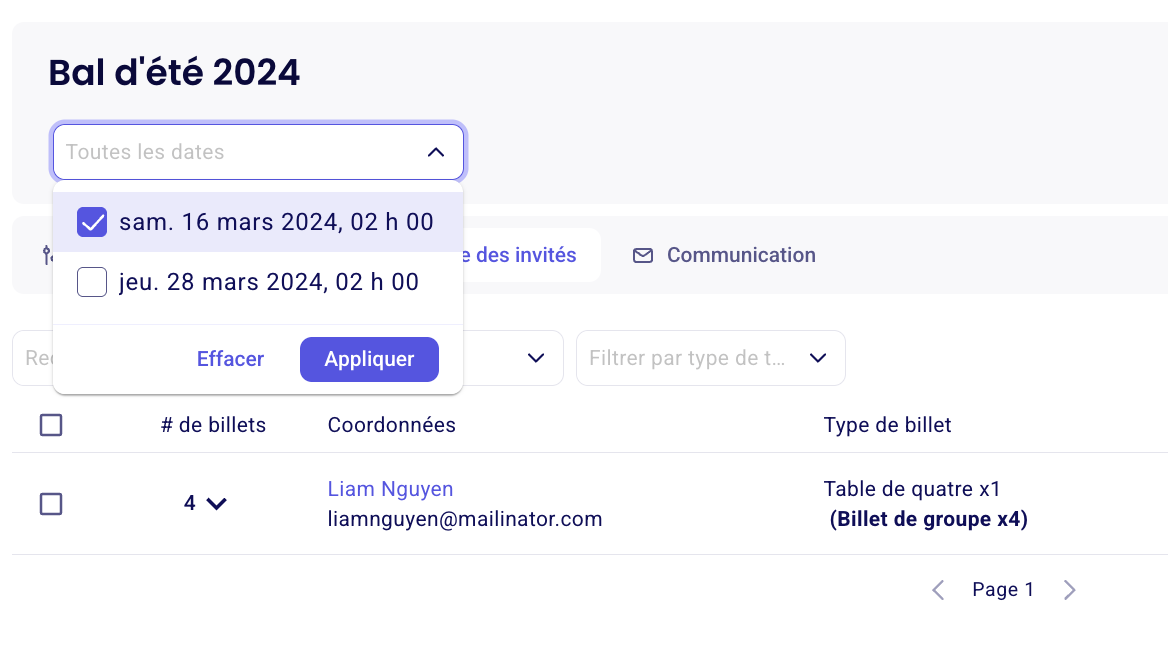Go to next page arrow
This screenshot has width=1168, height=654.
click(x=1070, y=590)
